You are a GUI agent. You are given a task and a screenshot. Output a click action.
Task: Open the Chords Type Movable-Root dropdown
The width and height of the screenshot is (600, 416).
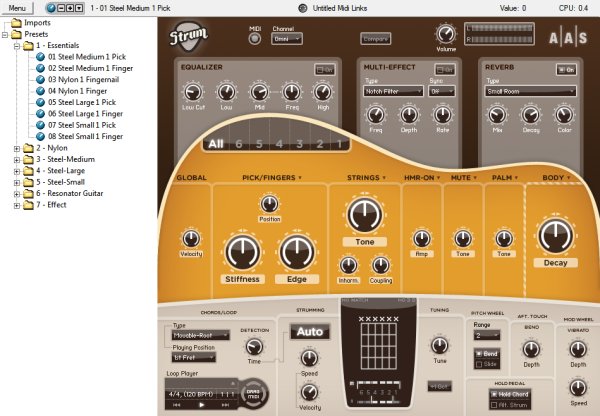(201, 335)
